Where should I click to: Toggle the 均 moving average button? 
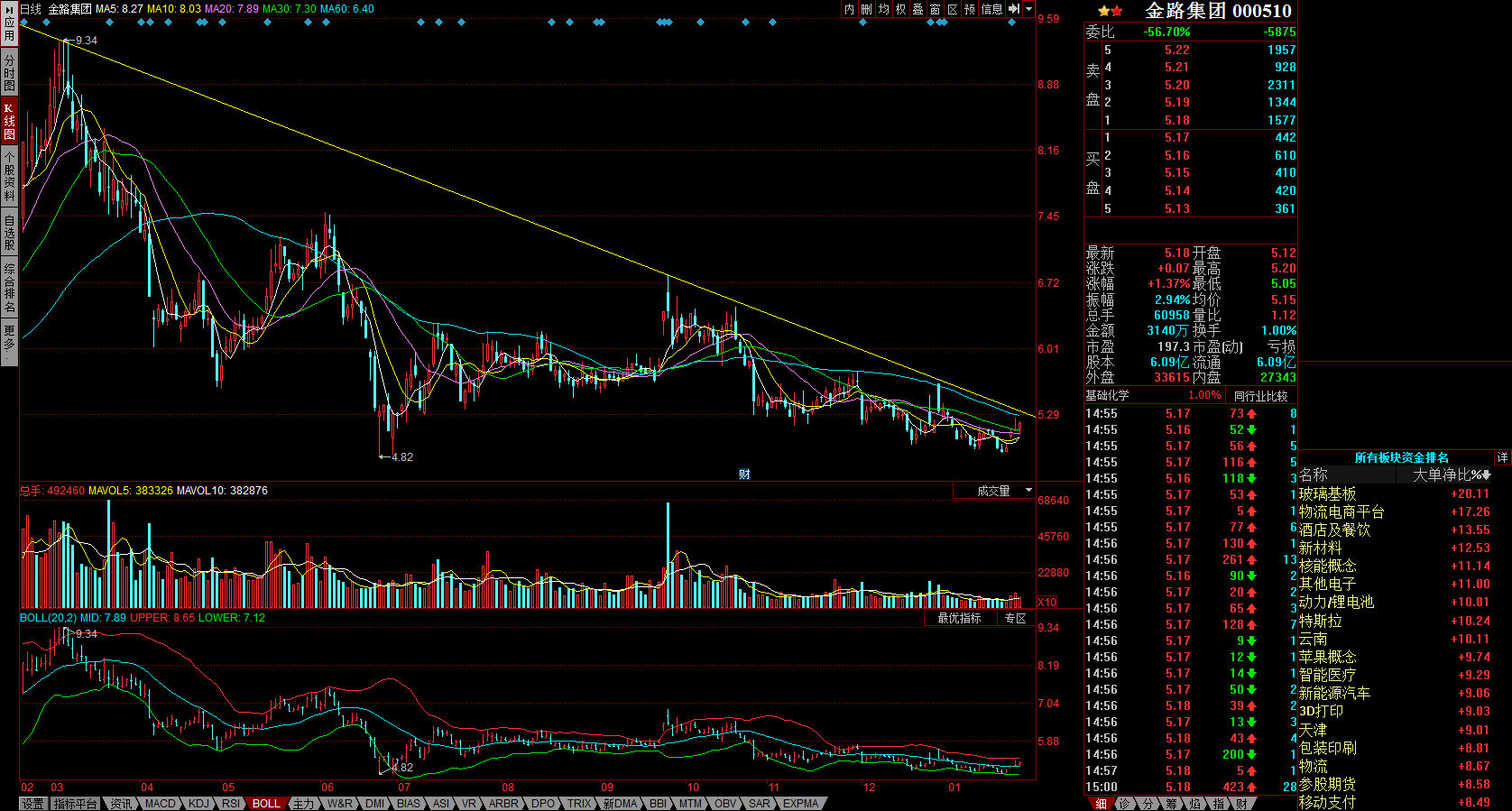coord(883,9)
